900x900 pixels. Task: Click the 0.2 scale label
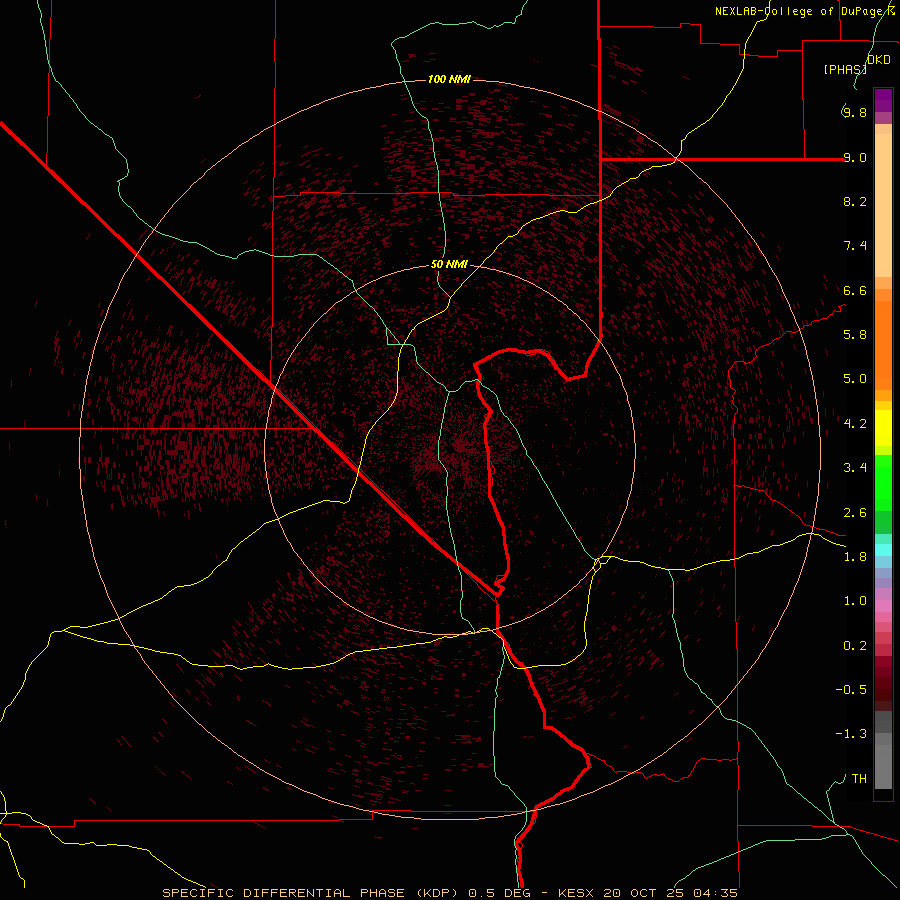coord(855,646)
